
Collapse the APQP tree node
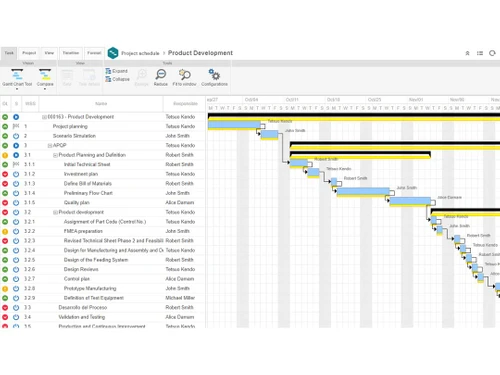[50, 146]
